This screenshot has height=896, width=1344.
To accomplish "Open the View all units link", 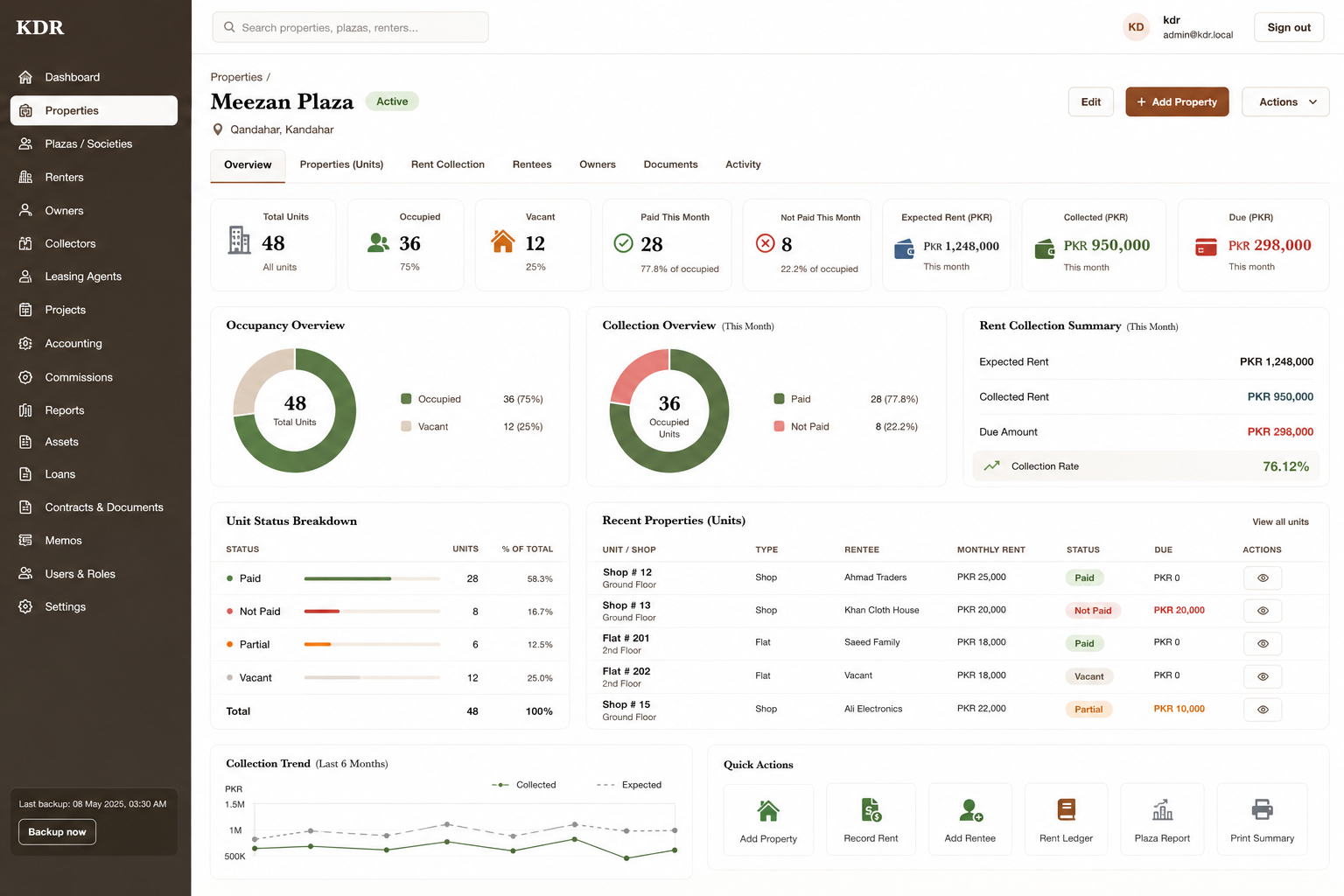I will click(x=1280, y=522).
